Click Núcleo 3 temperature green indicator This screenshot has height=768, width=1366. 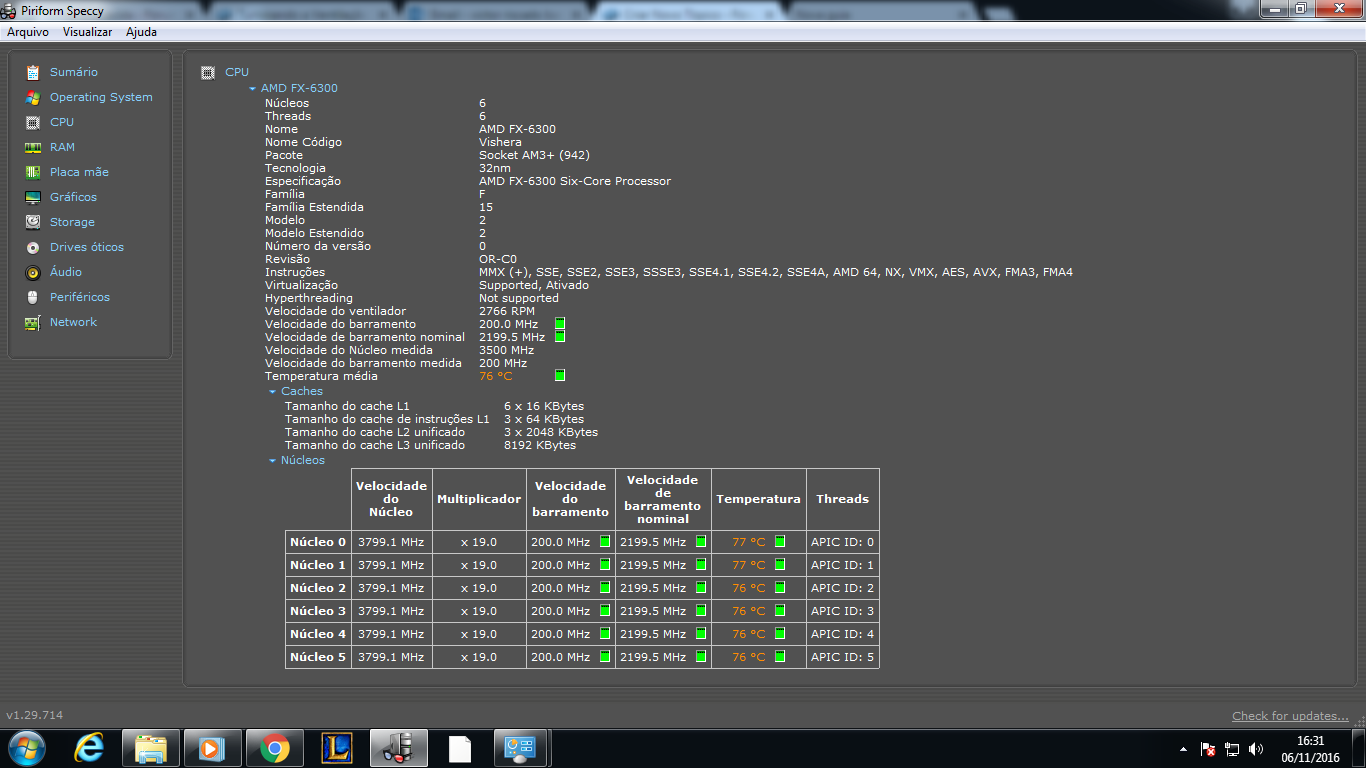tap(780, 610)
